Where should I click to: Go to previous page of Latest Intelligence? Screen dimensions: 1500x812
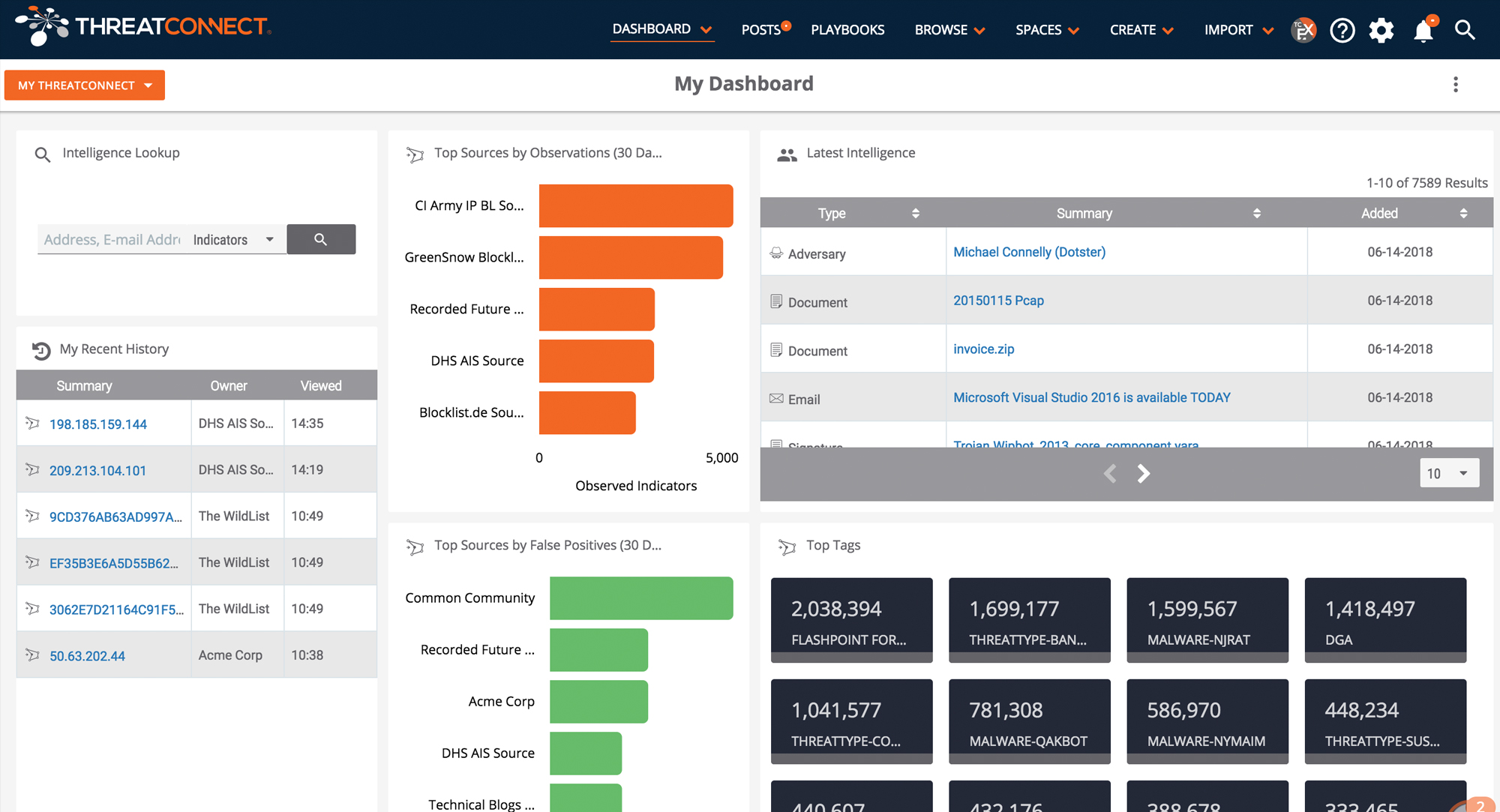click(x=1110, y=473)
